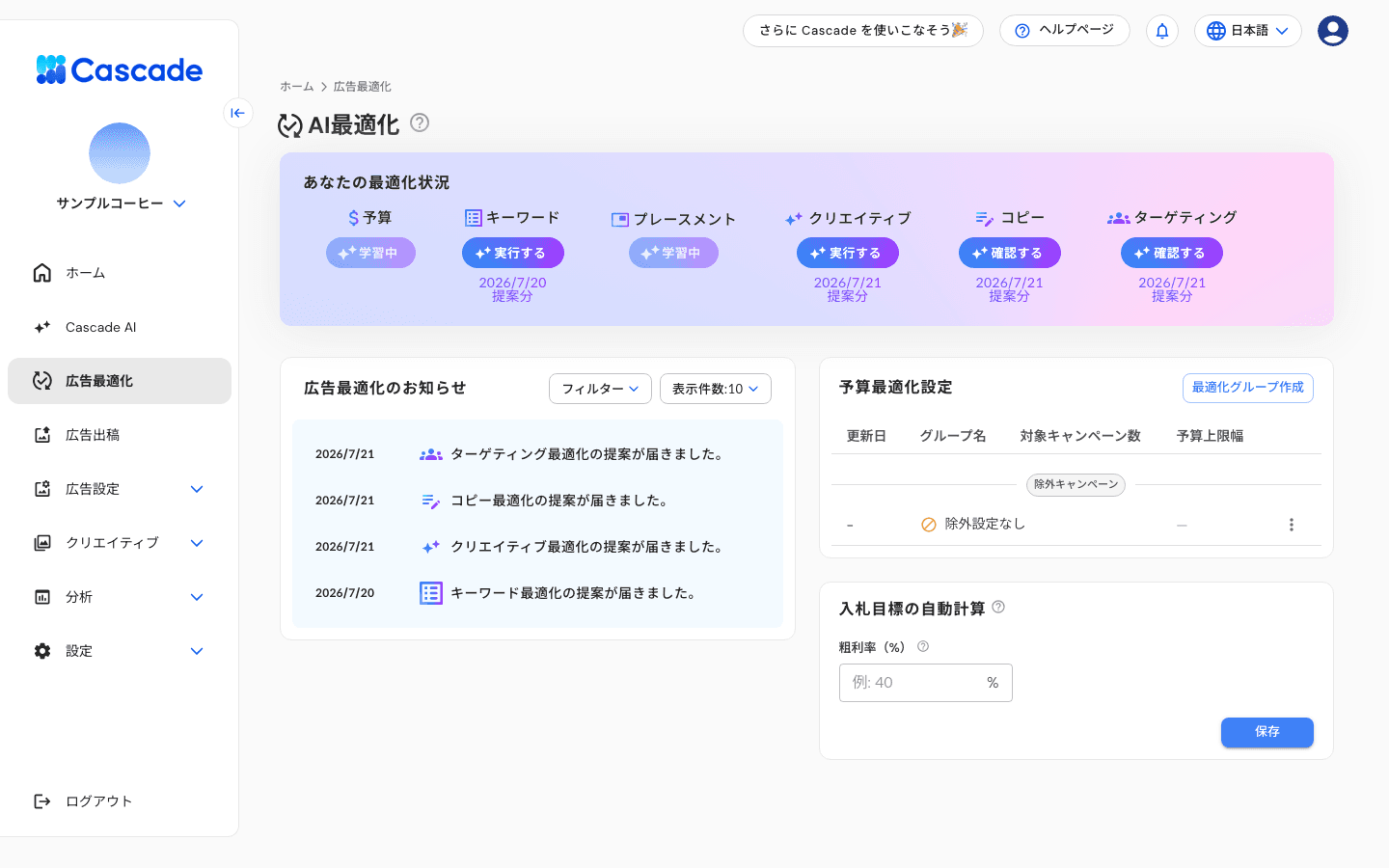Open the user profile icon
This screenshot has height=868, width=1389.
coord(1333,31)
